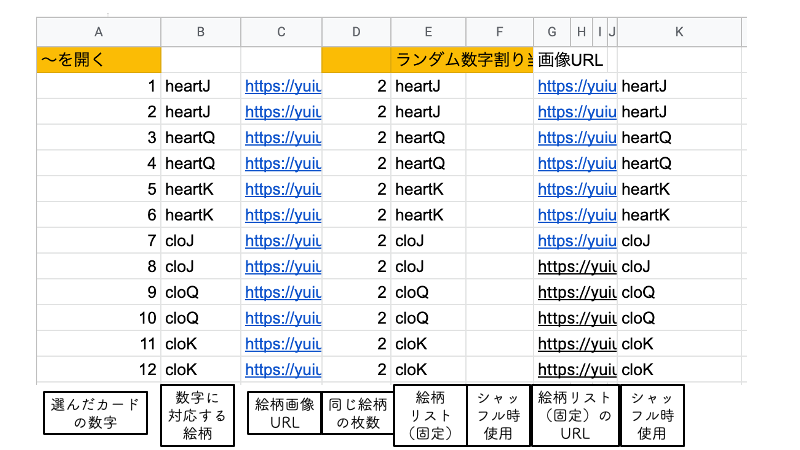Click column B cell 'cloK' in row 11

[201, 344]
